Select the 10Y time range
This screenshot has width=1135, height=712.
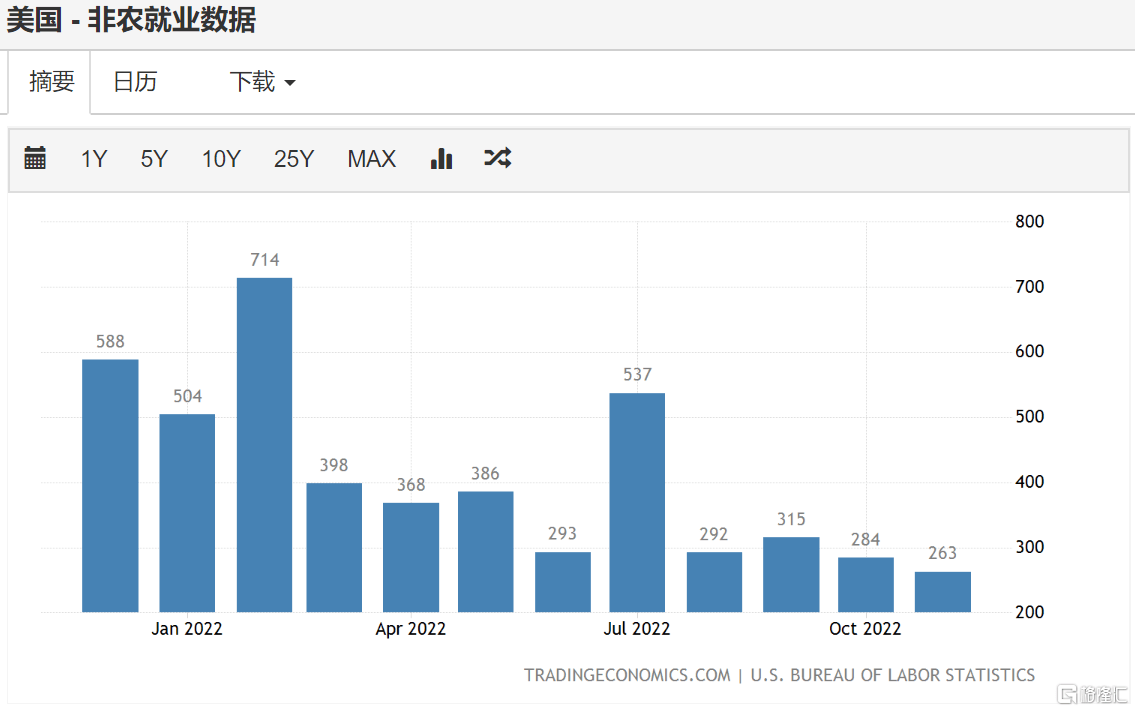220,158
